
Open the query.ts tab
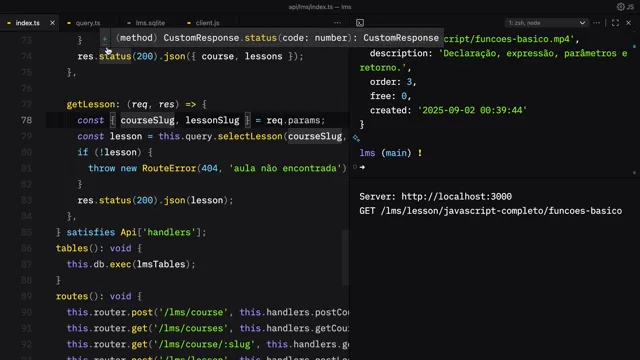(87, 23)
